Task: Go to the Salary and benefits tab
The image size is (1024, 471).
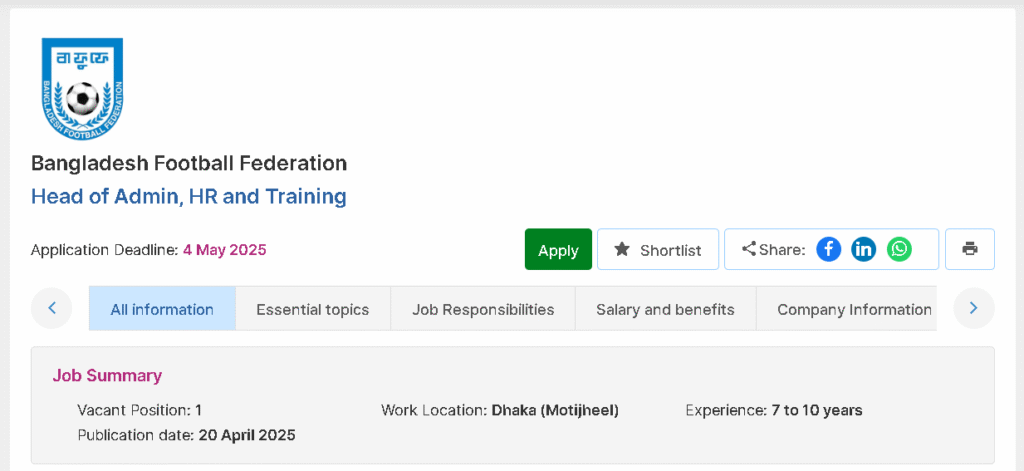Action: [x=665, y=309]
